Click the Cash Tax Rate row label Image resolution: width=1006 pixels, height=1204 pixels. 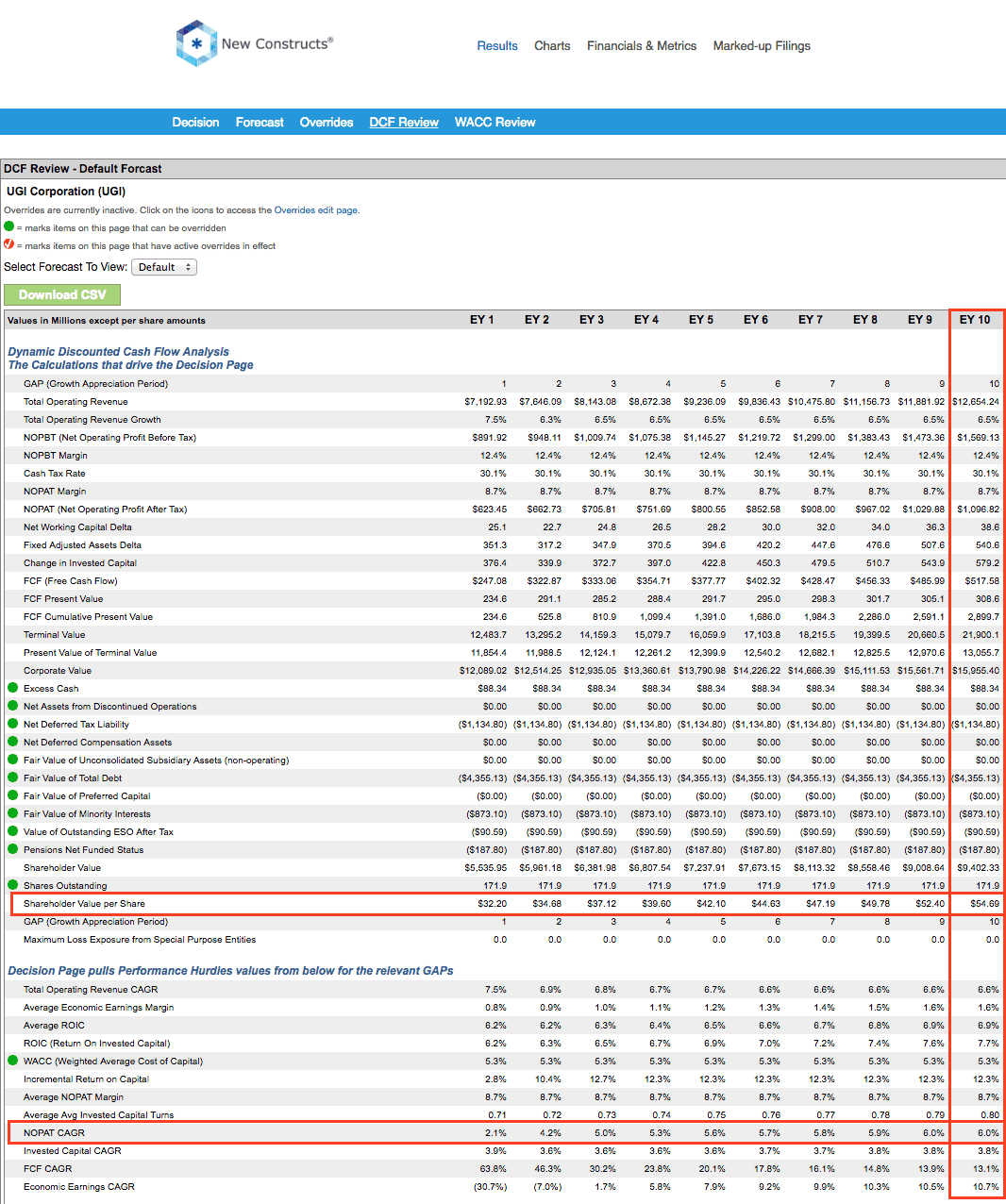[54, 473]
